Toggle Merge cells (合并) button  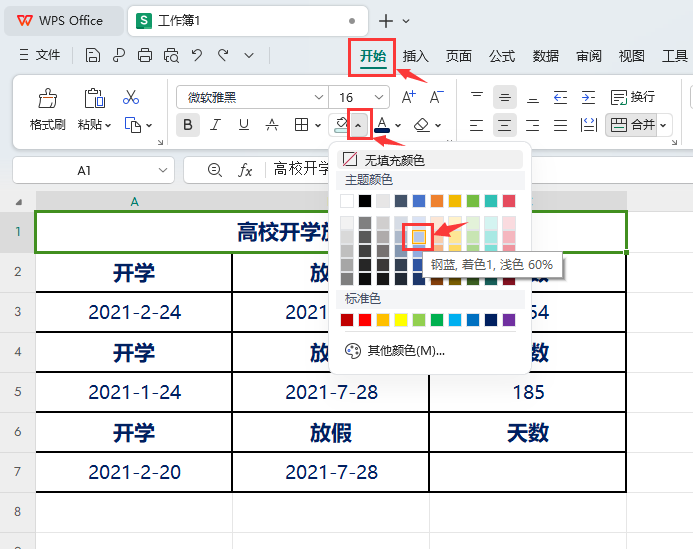point(632,125)
